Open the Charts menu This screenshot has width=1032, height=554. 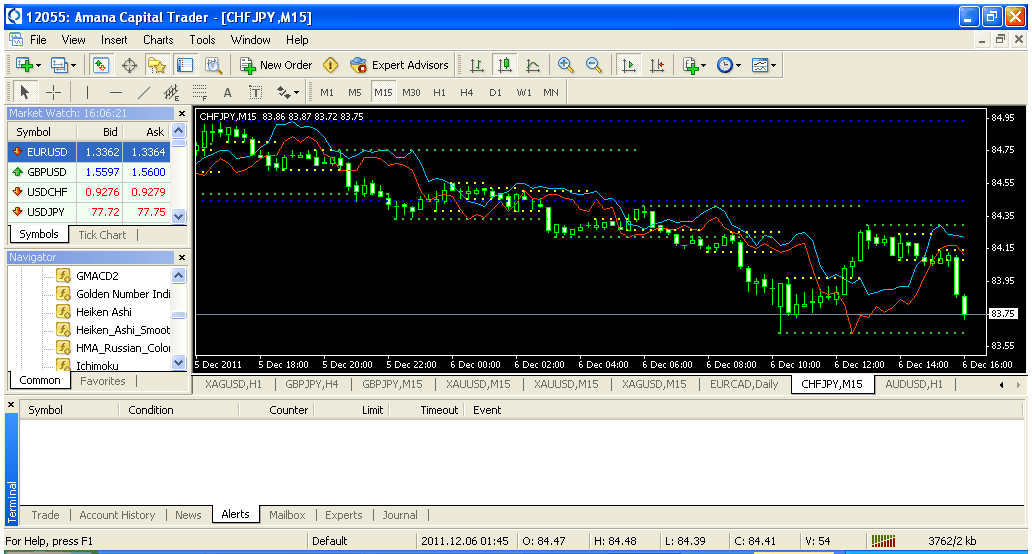[158, 40]
